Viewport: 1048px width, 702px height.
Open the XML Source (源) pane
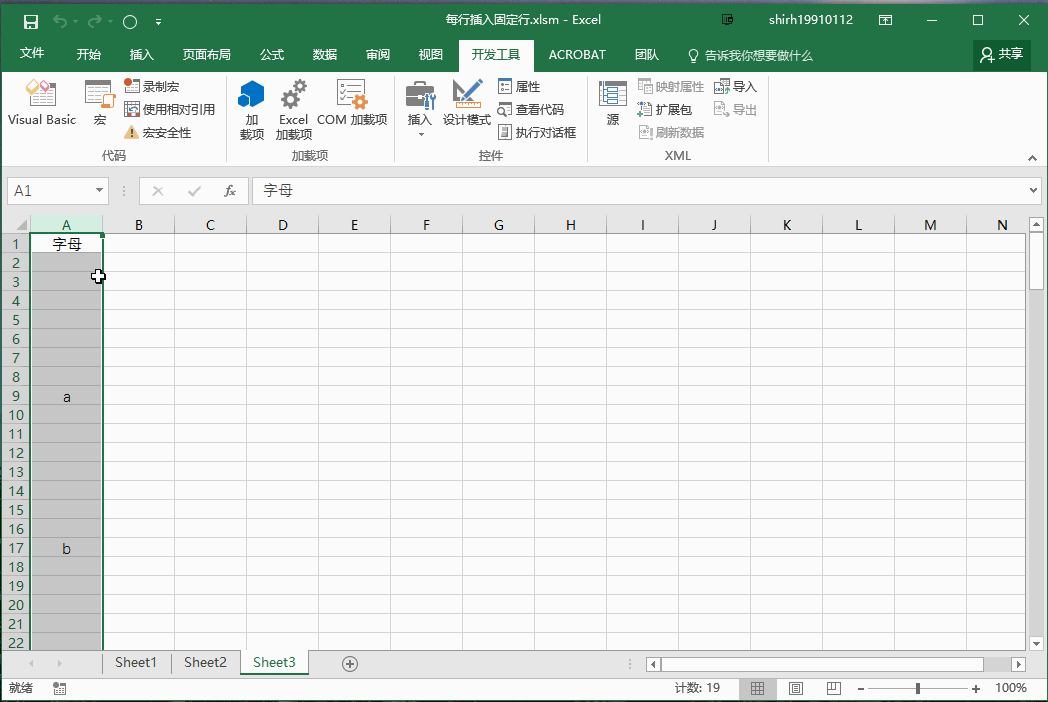tap(612, 102)
